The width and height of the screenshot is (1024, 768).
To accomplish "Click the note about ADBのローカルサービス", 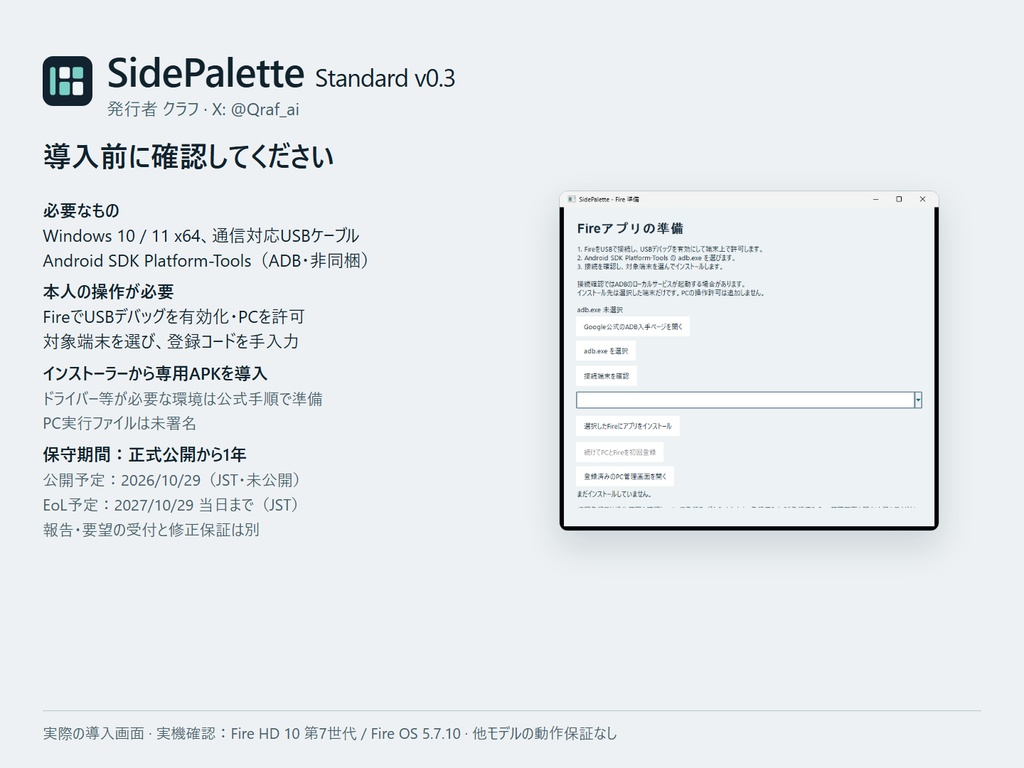I will coord(661,284).
